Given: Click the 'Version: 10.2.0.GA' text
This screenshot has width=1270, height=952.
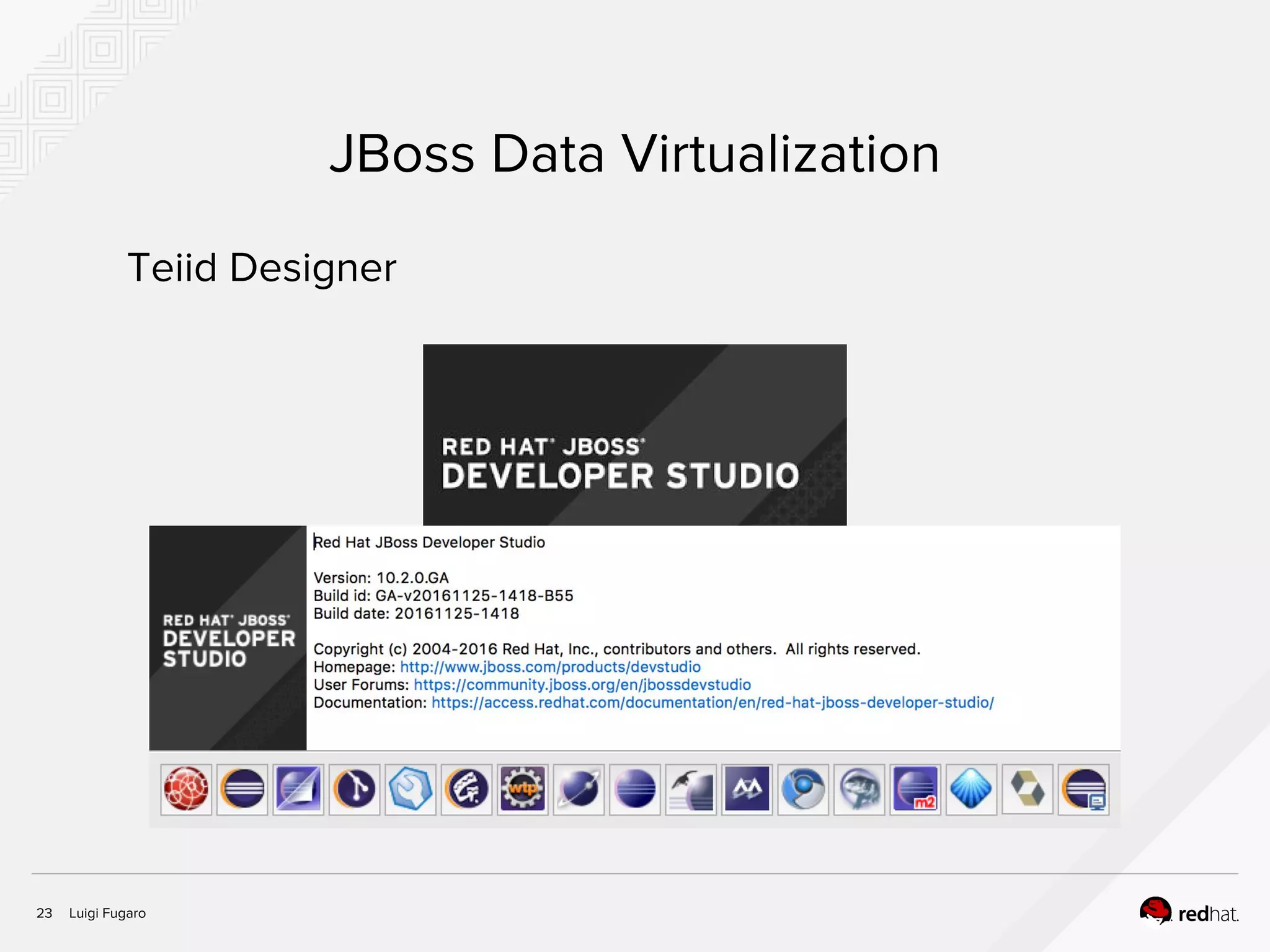Looking at the screenshot, I should coord(381,578).
